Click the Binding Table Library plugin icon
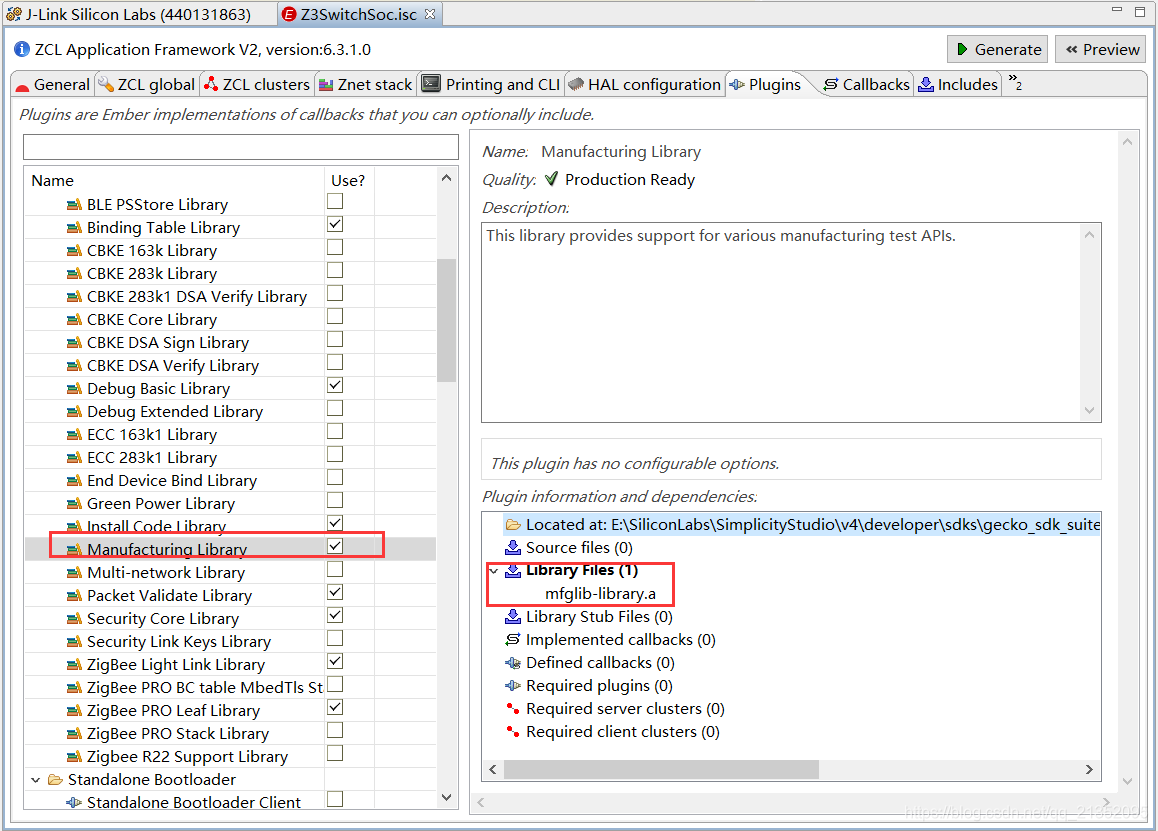Image resolution: width=1158 pixels, height=831 pixels. tap(74, 228)
